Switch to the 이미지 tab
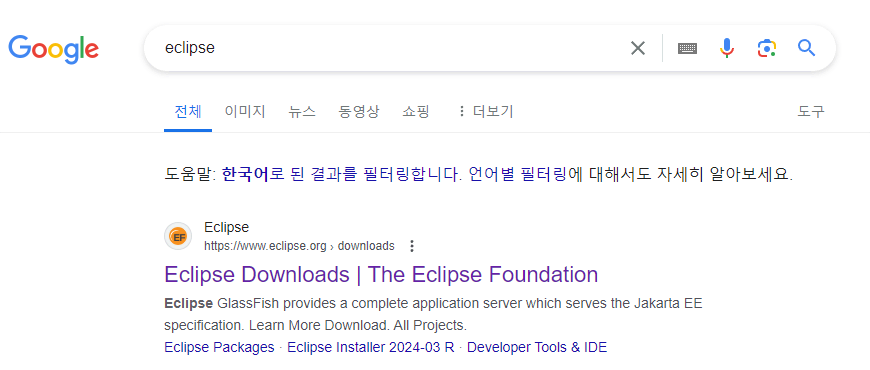Viewport: 870px width, 370px height. coord(245,111)
